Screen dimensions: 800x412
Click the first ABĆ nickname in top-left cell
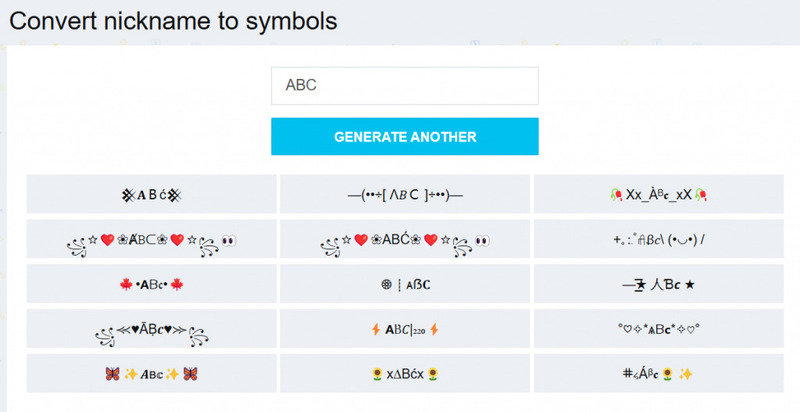click(x=152, y=194)
